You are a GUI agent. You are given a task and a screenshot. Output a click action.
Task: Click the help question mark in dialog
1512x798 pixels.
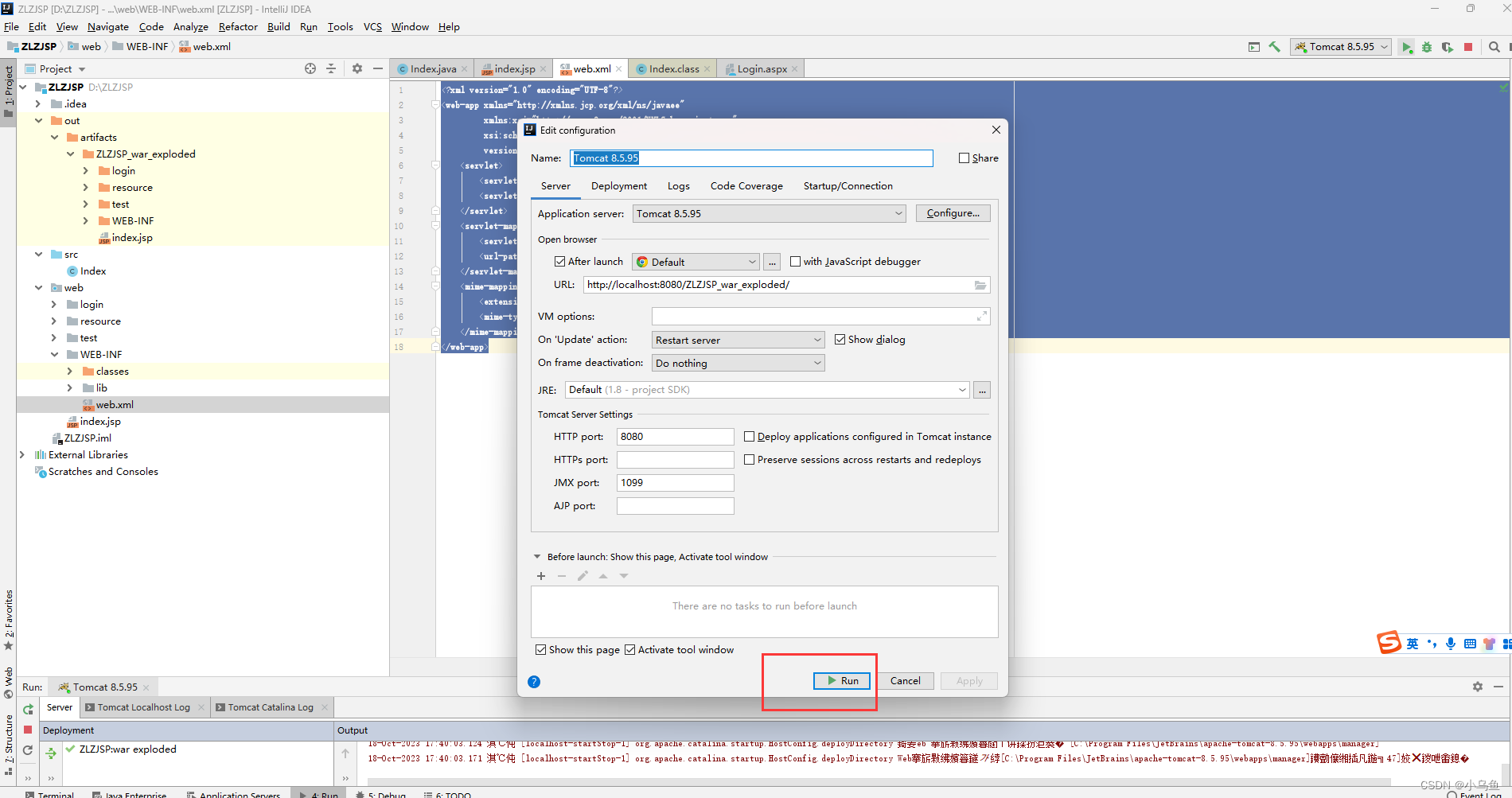(534, 681)
